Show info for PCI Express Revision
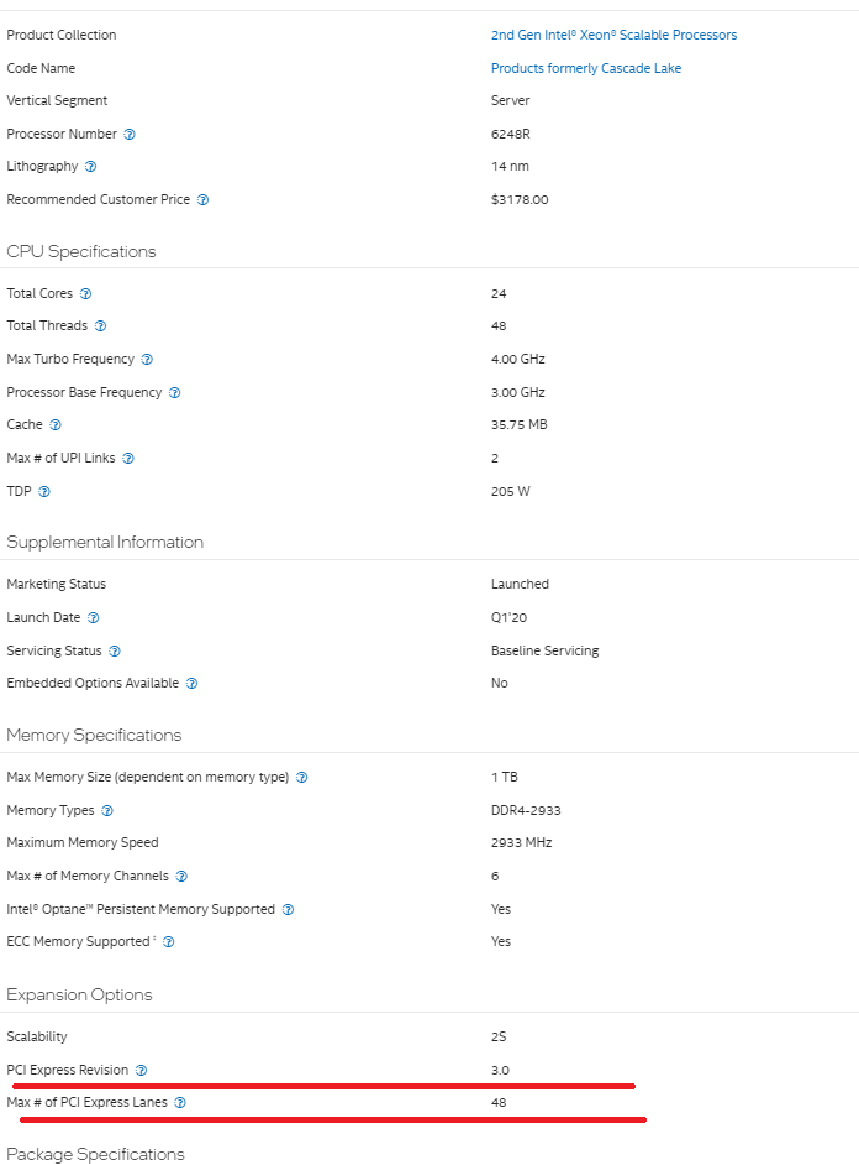Image resolution: width=859 pixels, height=1164 pixels. pos(141,1070)
